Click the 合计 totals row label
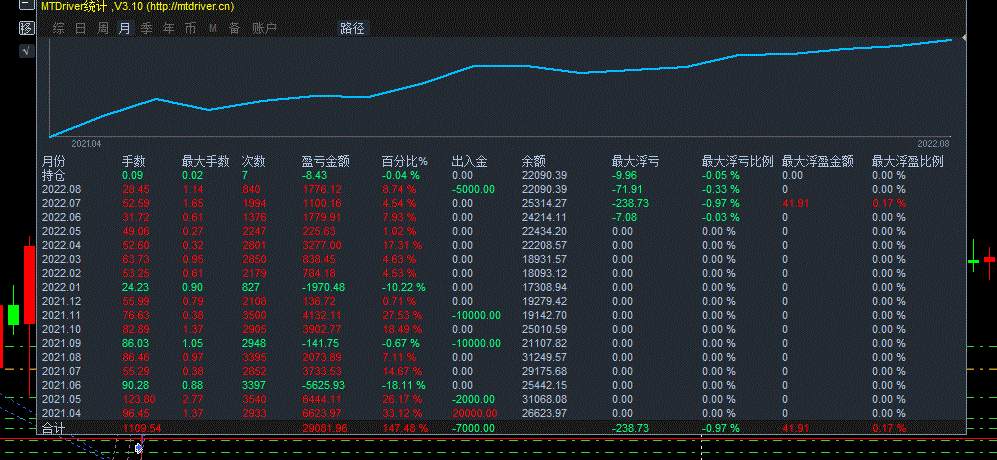This screenshot has width=997, height=460. [53, 428]
